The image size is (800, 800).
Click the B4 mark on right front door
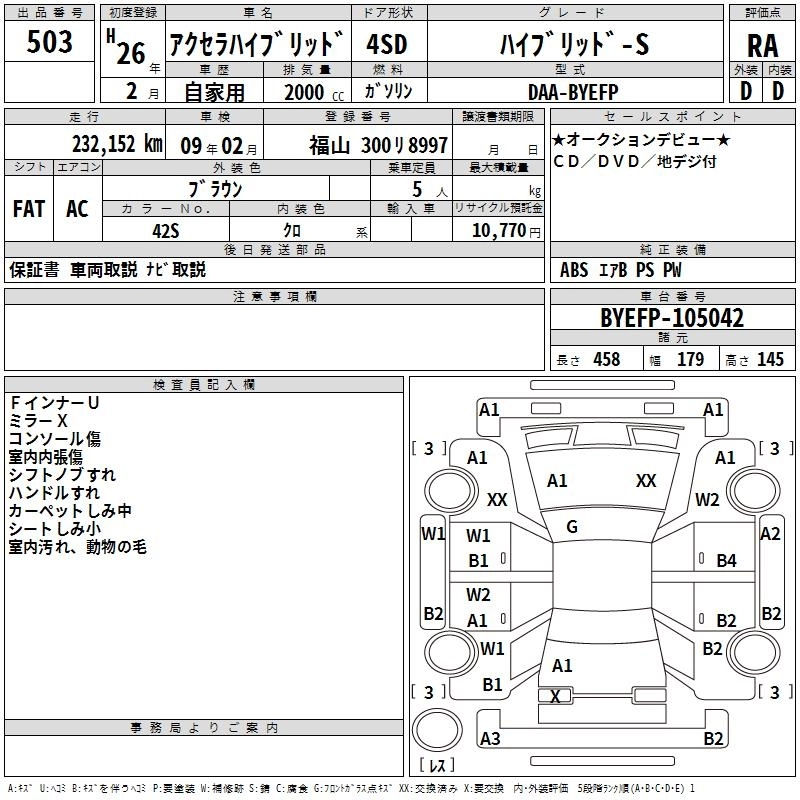coord(726,561)
